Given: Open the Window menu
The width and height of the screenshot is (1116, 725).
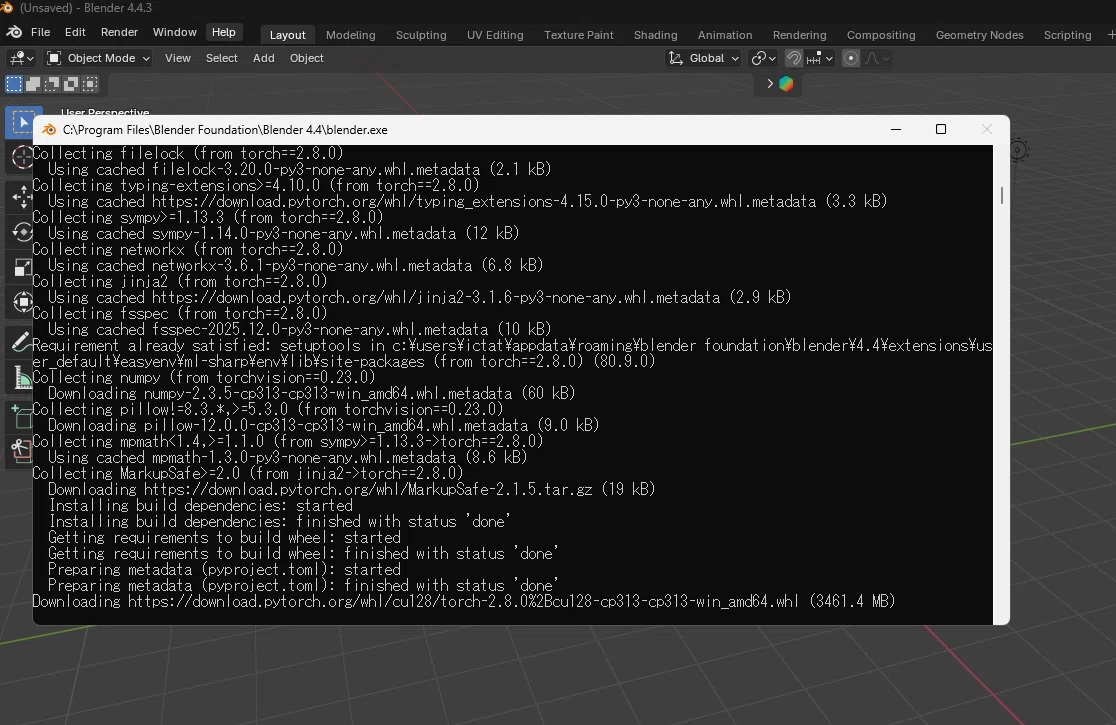Looking at the screenshot, I should tap(174, 32).
